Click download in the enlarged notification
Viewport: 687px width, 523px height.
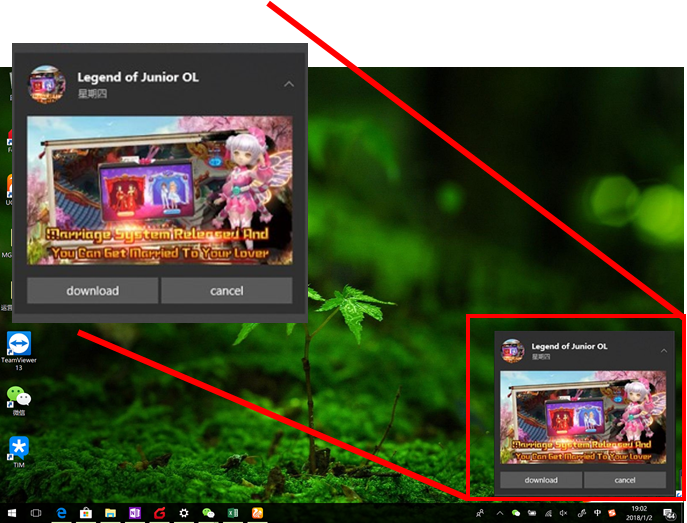click(92, 290)
